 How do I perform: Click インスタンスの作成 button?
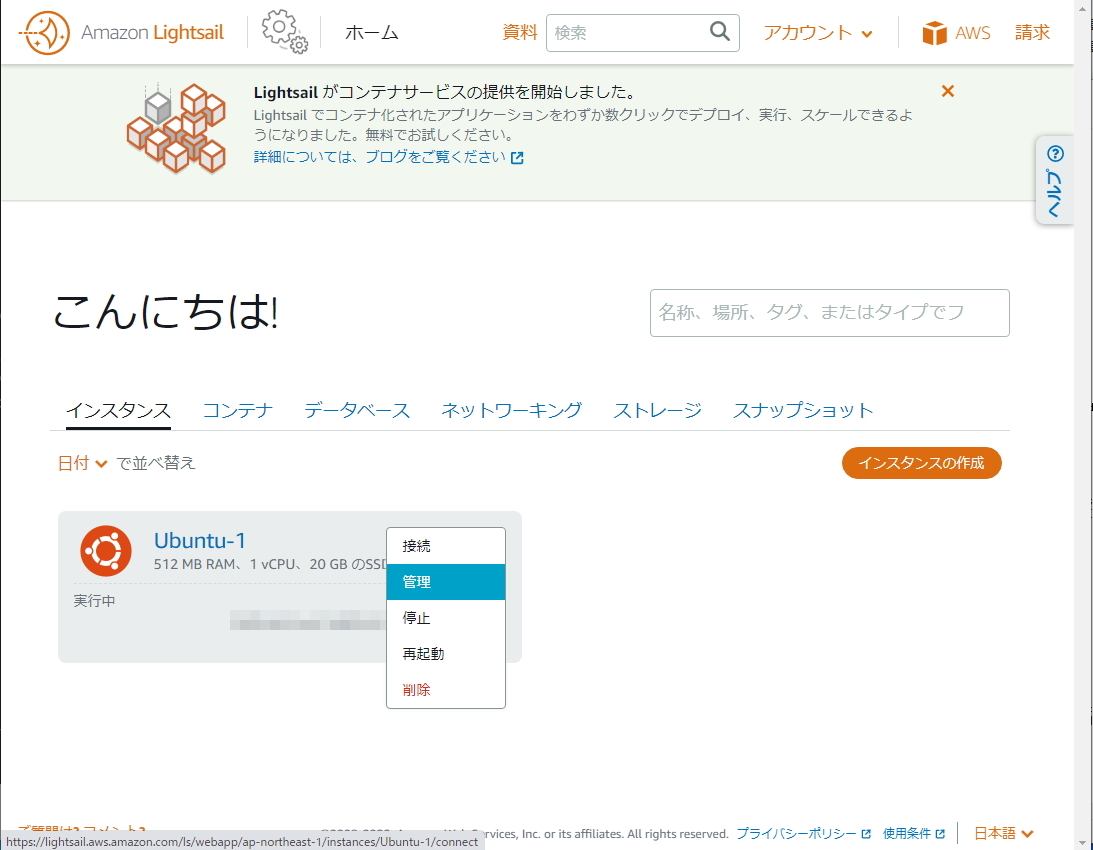pos(922,463)
